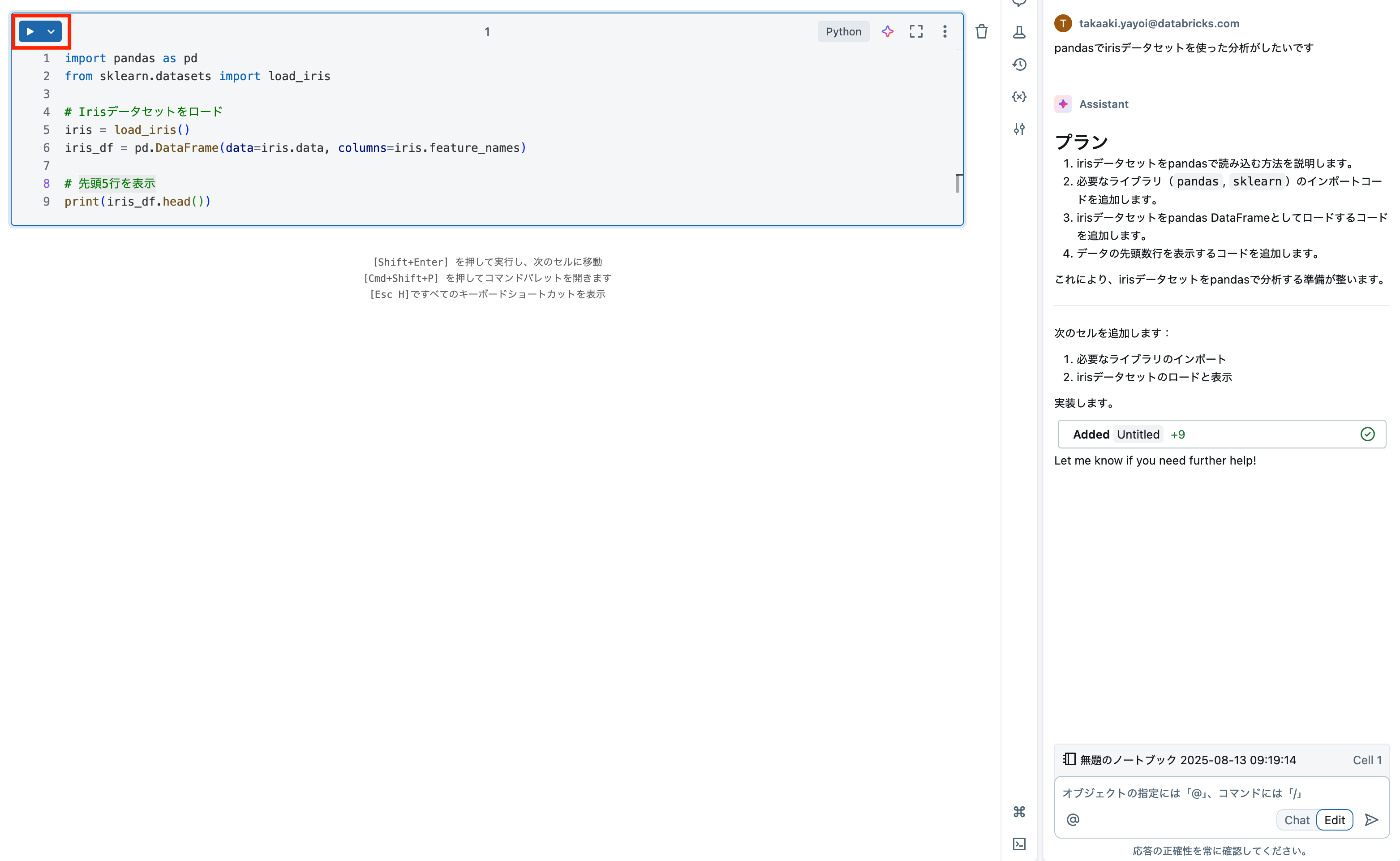Open the version history panel

[1019, 65]
